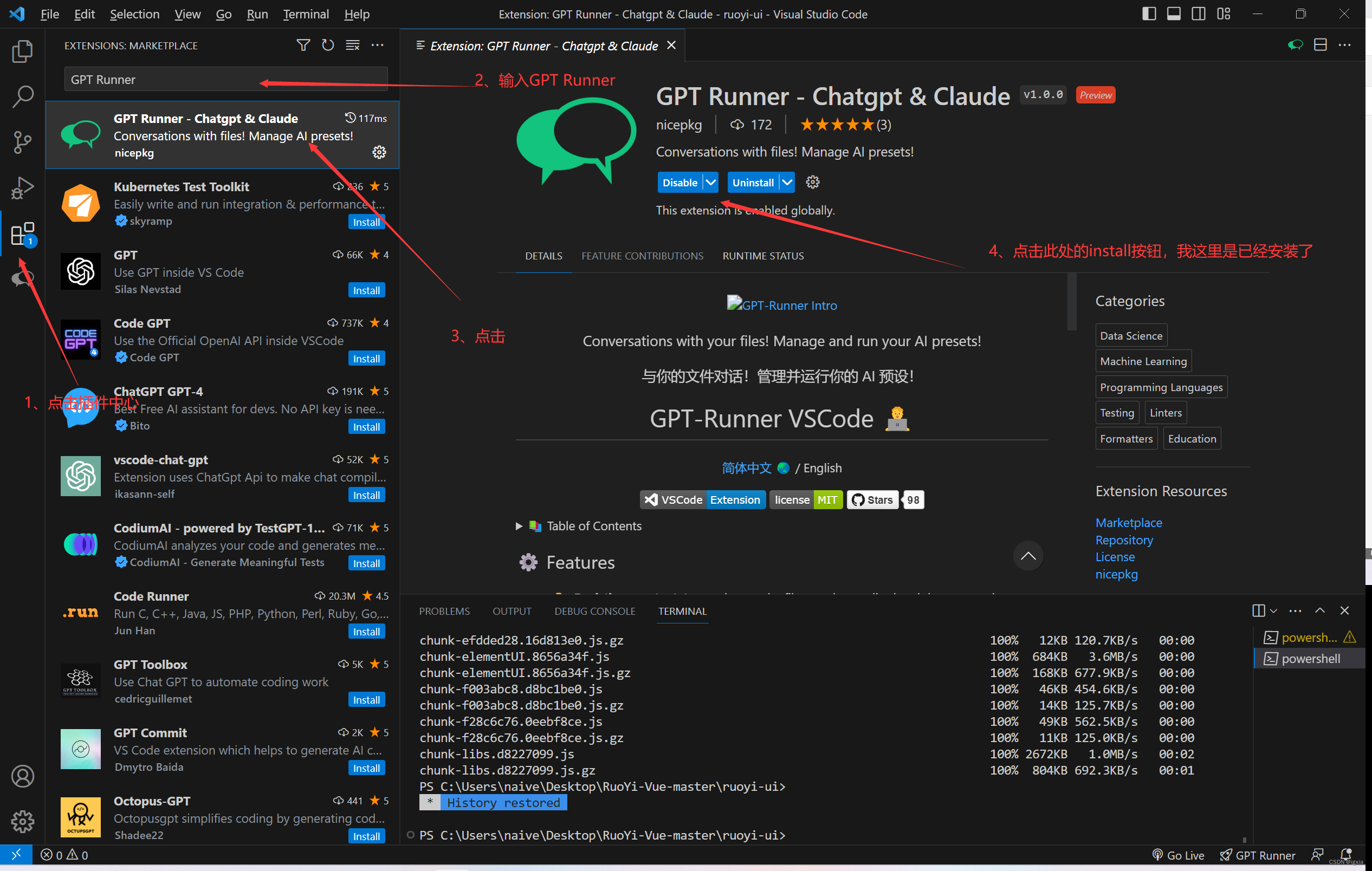The width and height of the screenshot is (1372, 871).
Task: Open the Accounts icon in activity bar
Action: 22,776
